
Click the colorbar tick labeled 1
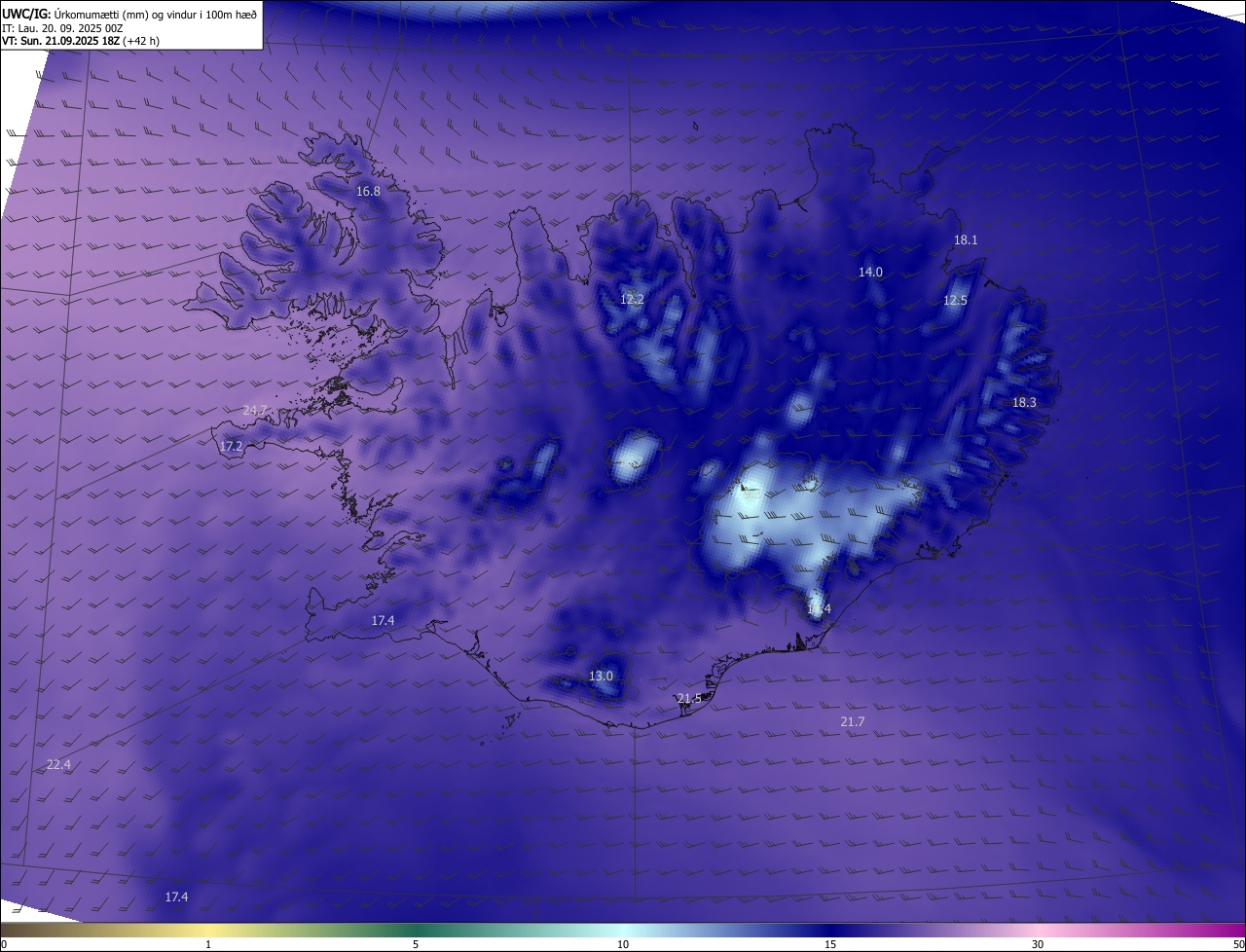(x=208, y=944)
